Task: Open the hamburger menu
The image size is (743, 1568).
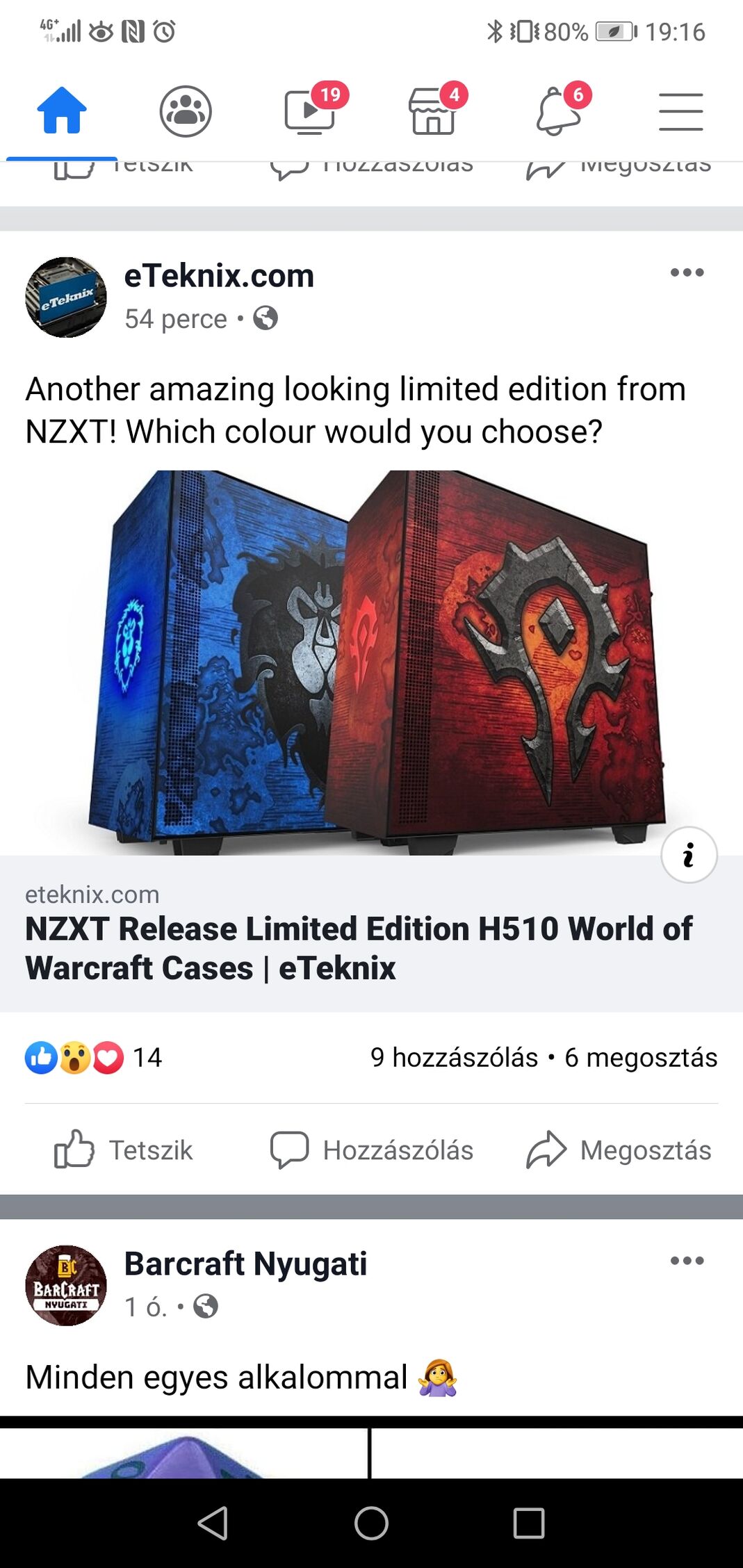Action: click(x=680, y=112)
